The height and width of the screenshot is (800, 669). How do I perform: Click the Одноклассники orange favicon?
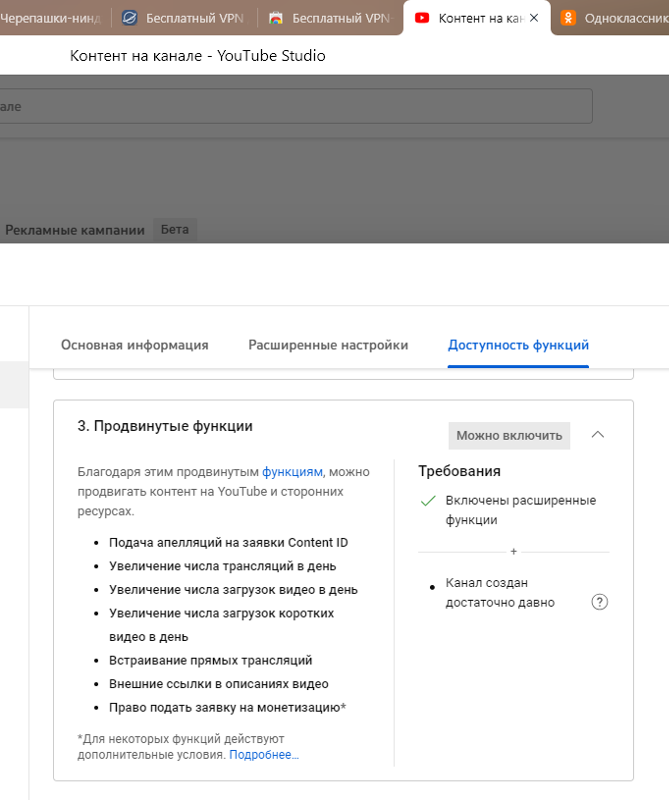click(x=568, y=18)
